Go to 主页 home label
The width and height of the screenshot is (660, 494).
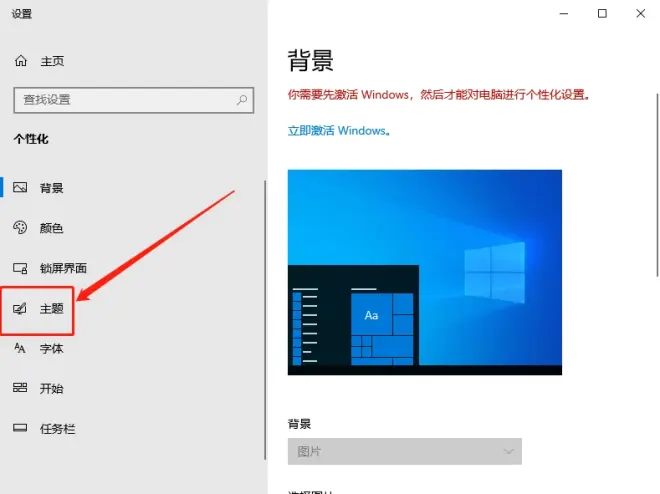click(52, 61)
